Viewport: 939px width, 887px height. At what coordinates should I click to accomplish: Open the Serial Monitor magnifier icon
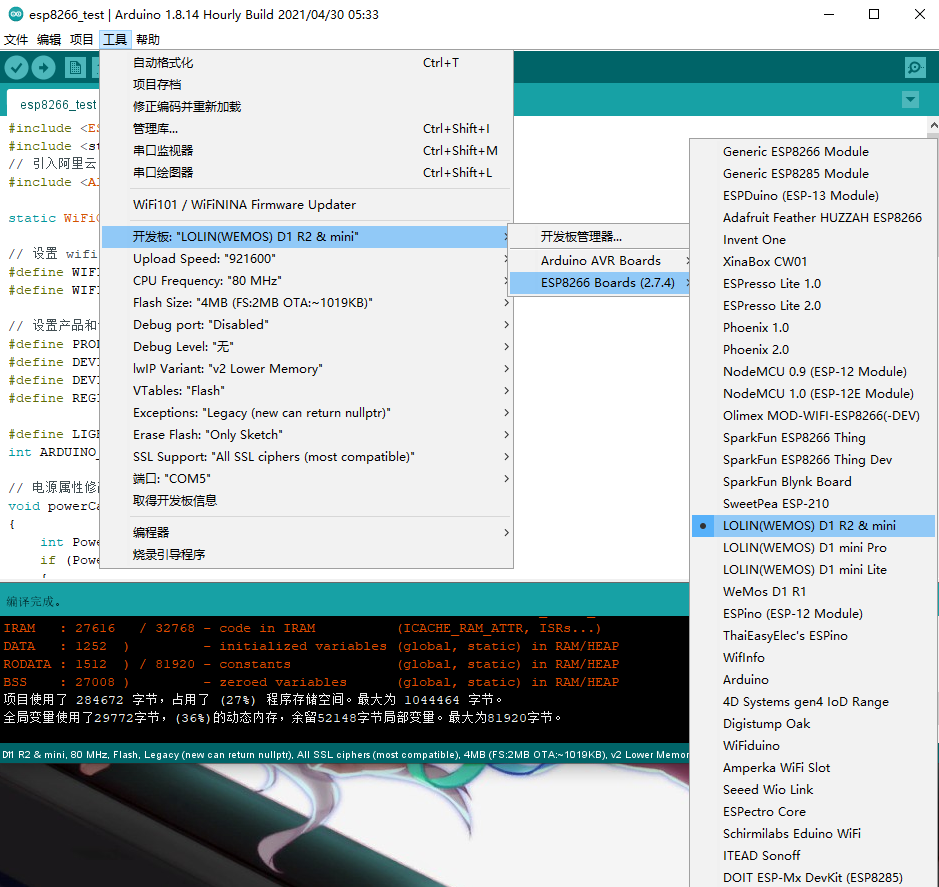(x=915, y=68)
